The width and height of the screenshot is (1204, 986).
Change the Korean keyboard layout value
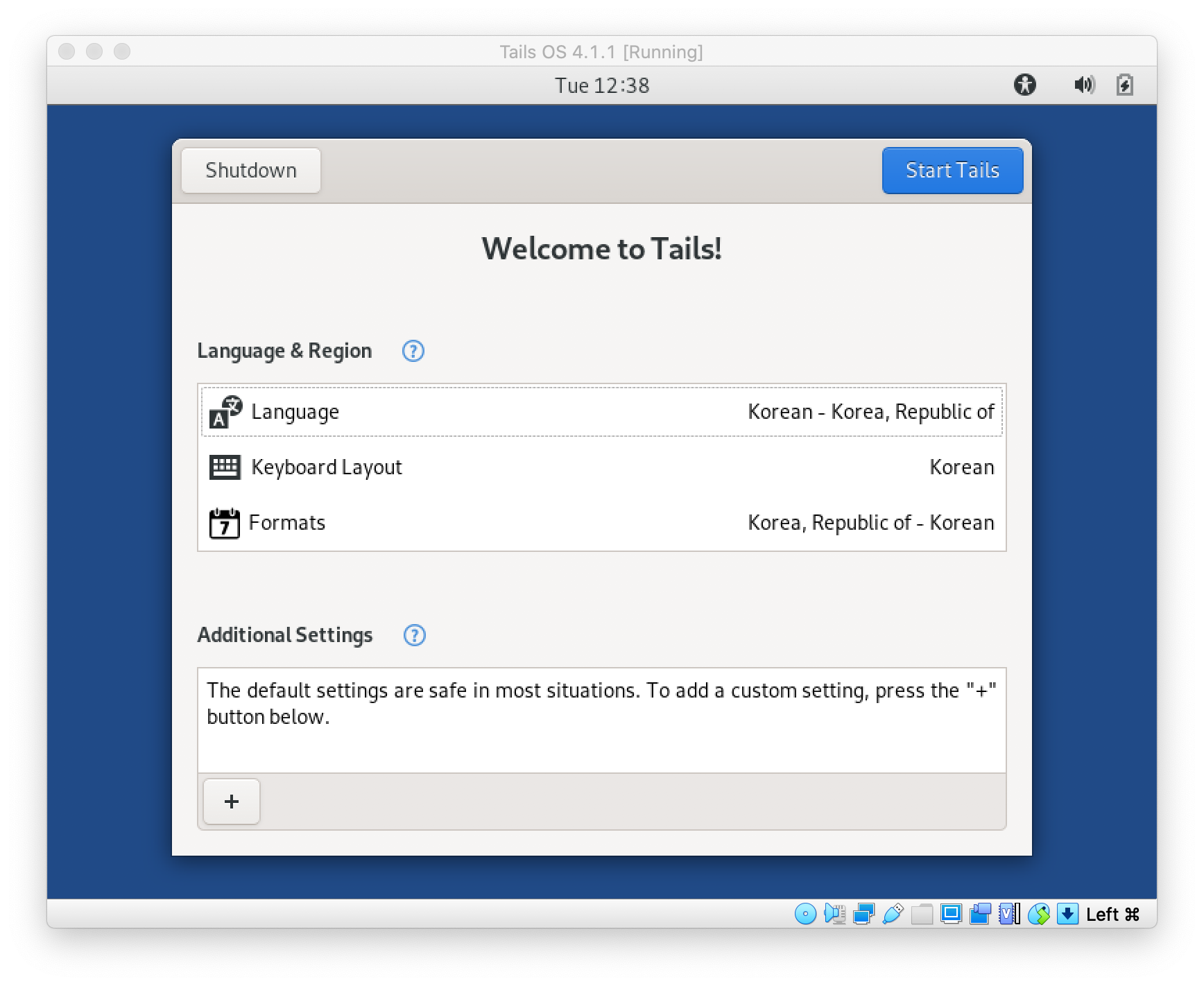click(x=962, y=467)
